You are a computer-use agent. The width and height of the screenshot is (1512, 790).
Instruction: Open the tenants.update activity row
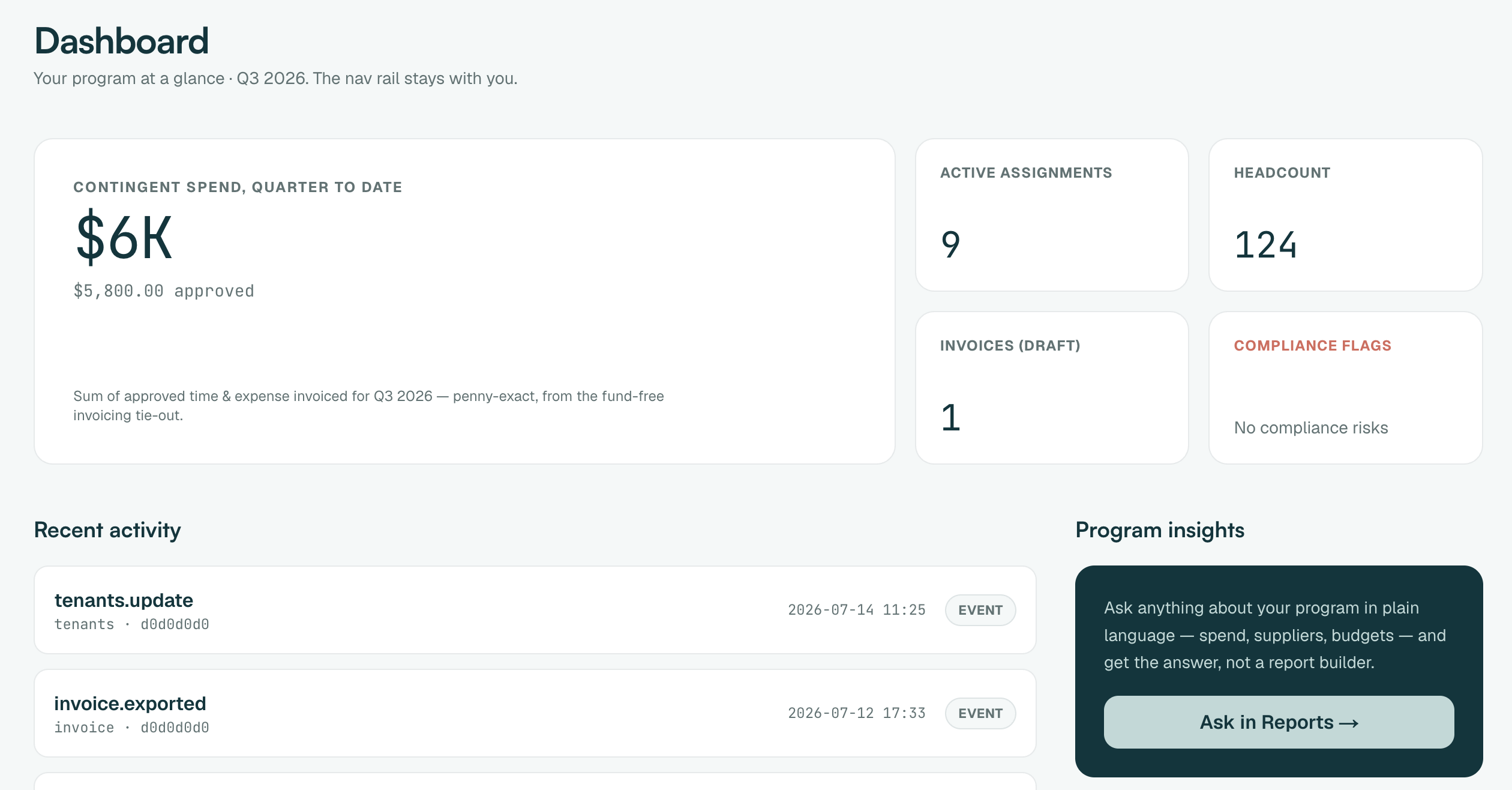[x=535, y=610]
